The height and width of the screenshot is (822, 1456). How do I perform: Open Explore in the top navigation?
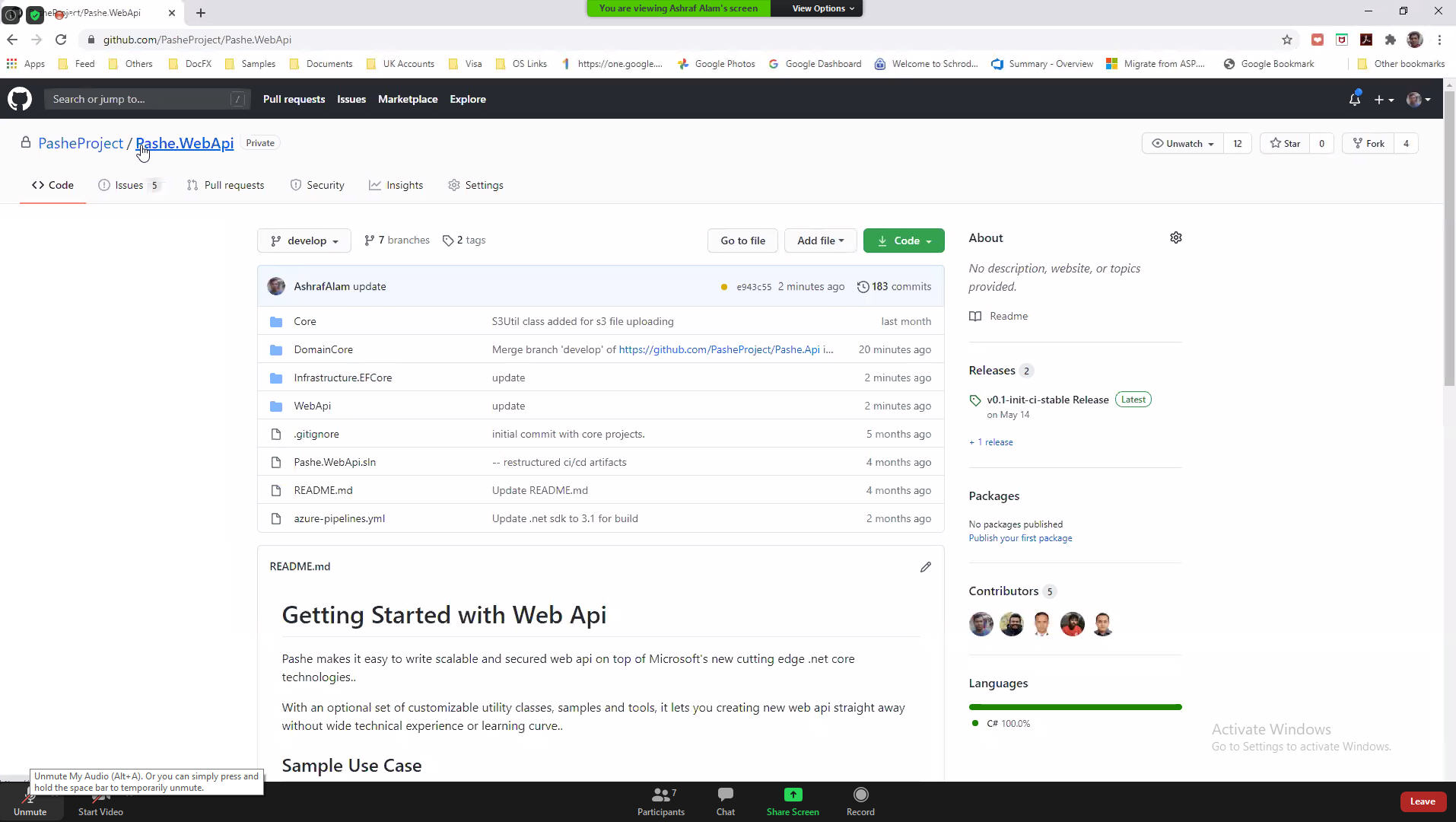click(467, 99)
